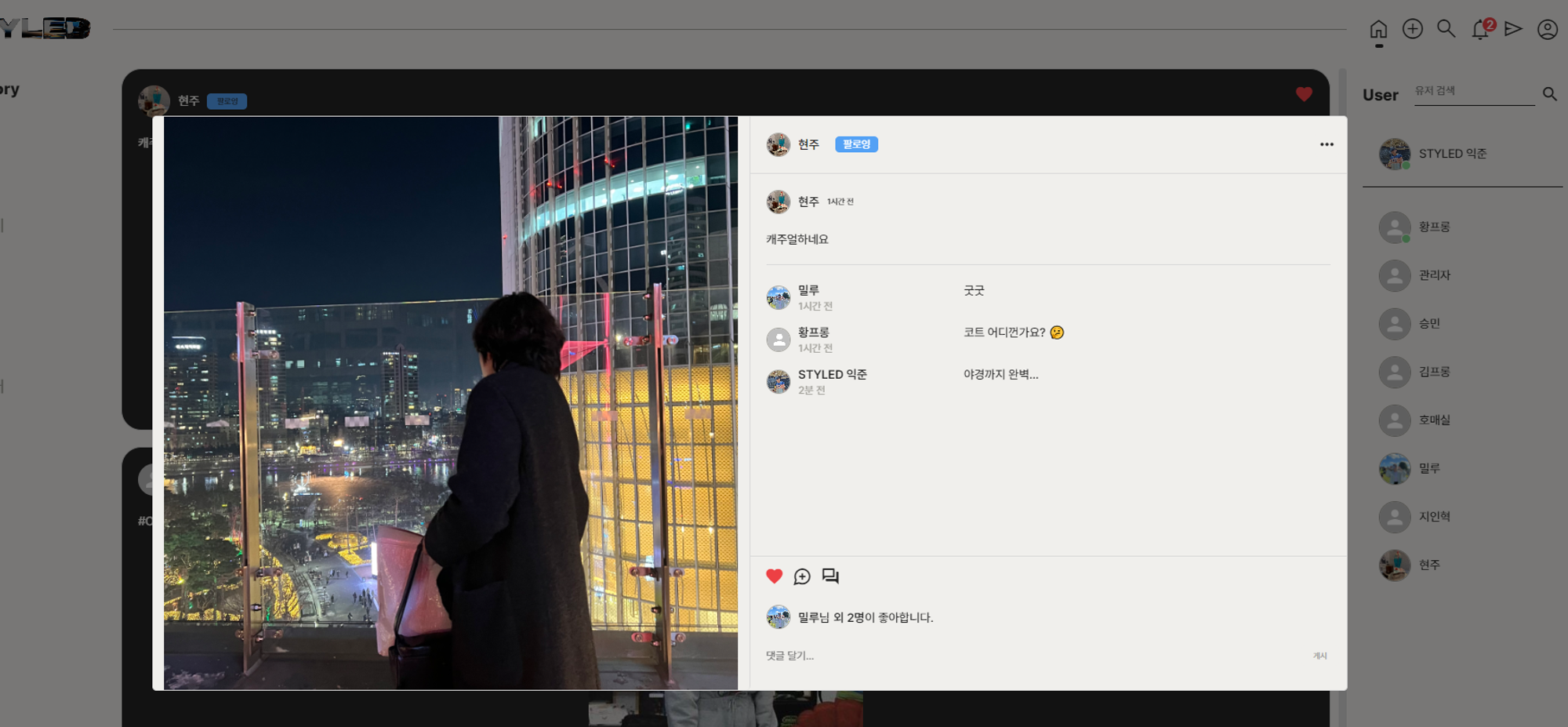This screenshot has width=1568, height=727.
Task: Select user 지인혁 in the sidebar list
Action: [1414, 517]
